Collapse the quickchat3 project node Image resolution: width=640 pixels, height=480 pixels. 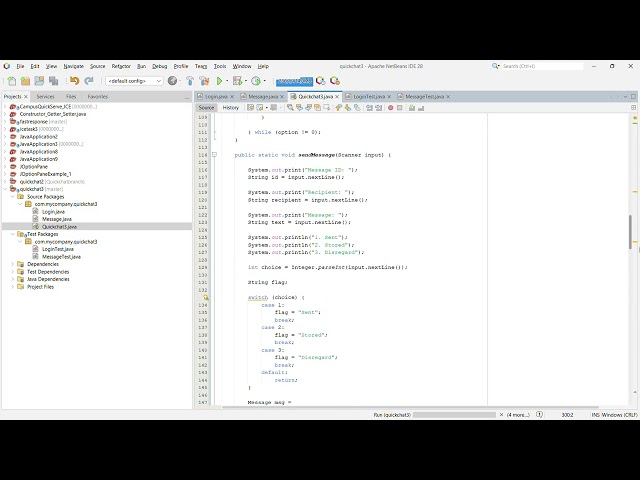pos(5,189)
